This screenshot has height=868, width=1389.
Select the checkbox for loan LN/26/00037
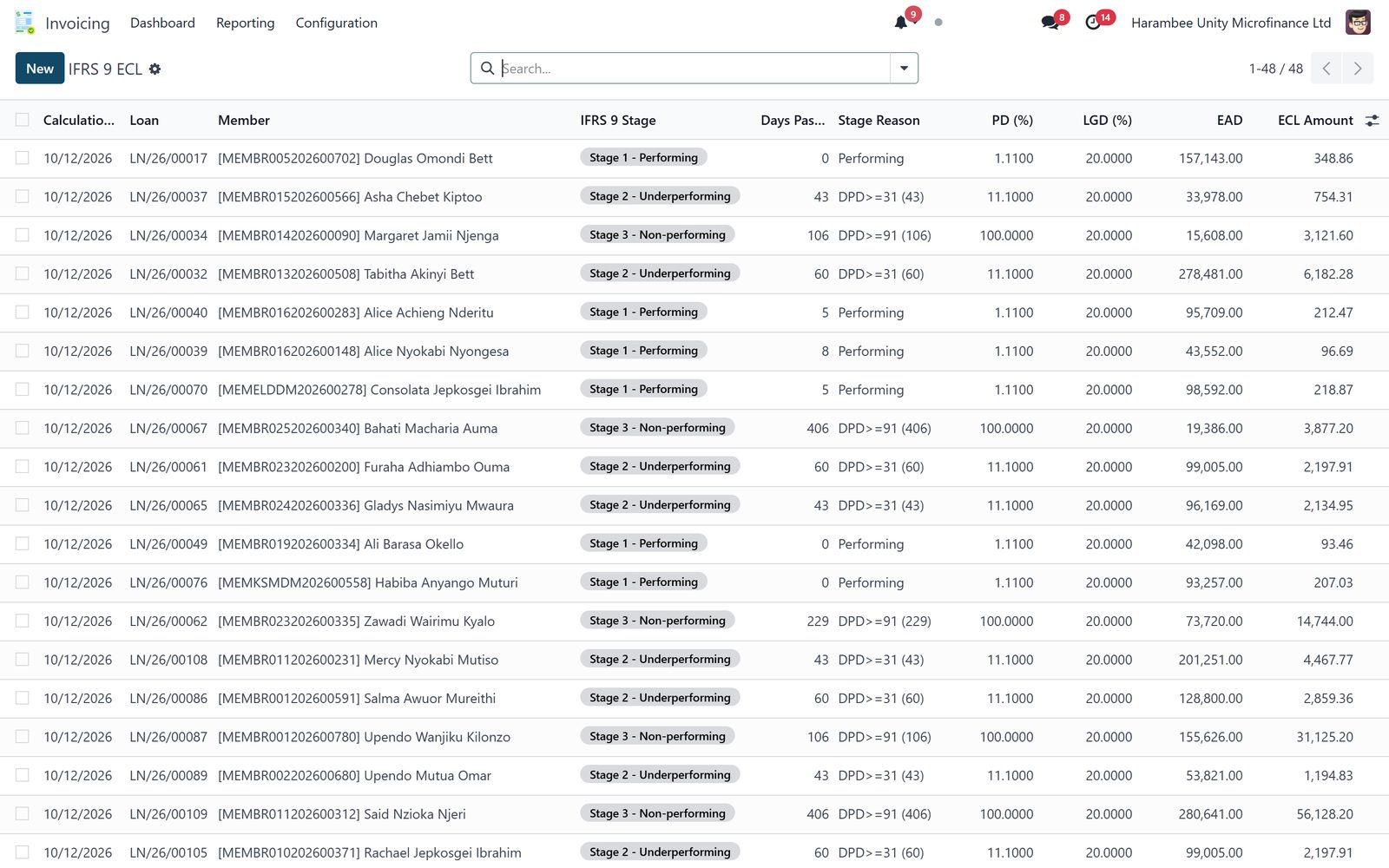(x=23, y=197)
